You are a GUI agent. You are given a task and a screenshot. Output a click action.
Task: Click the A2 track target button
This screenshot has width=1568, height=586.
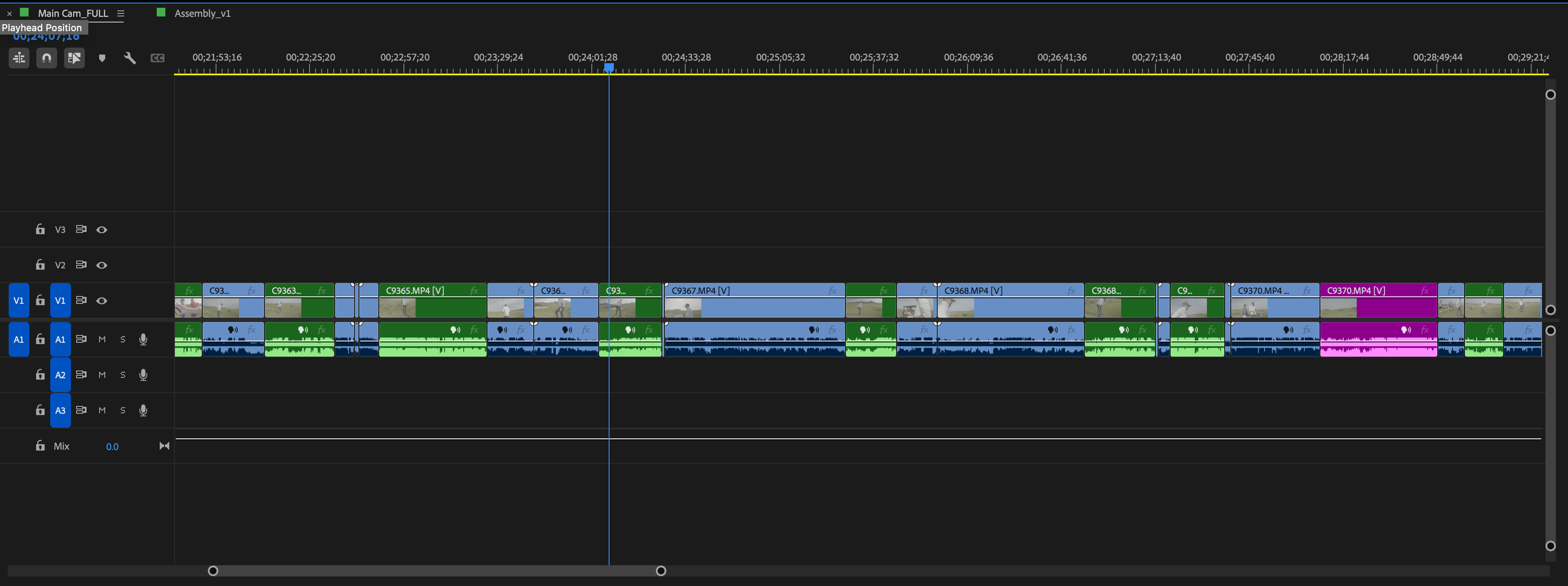pos(60,375)
